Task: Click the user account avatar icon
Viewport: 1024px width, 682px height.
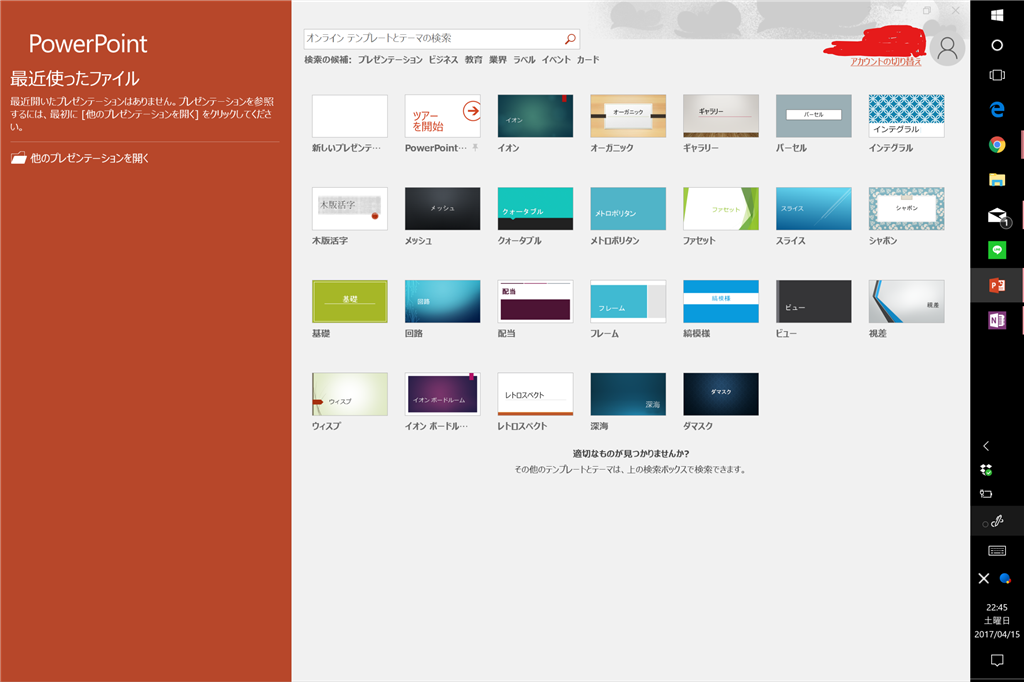Action: (947, 48)
